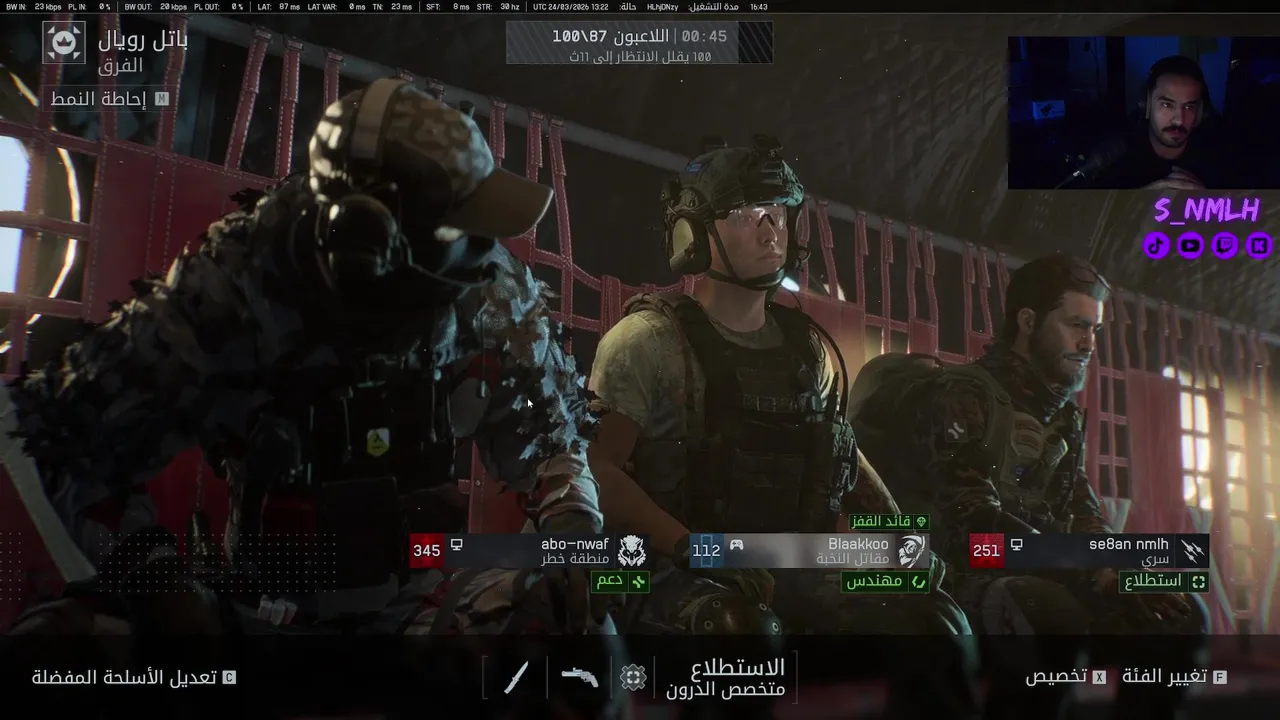This screenshot has height=720, width=1280.
Task: Click the F key hint icon
Action: pos(1220,677)
